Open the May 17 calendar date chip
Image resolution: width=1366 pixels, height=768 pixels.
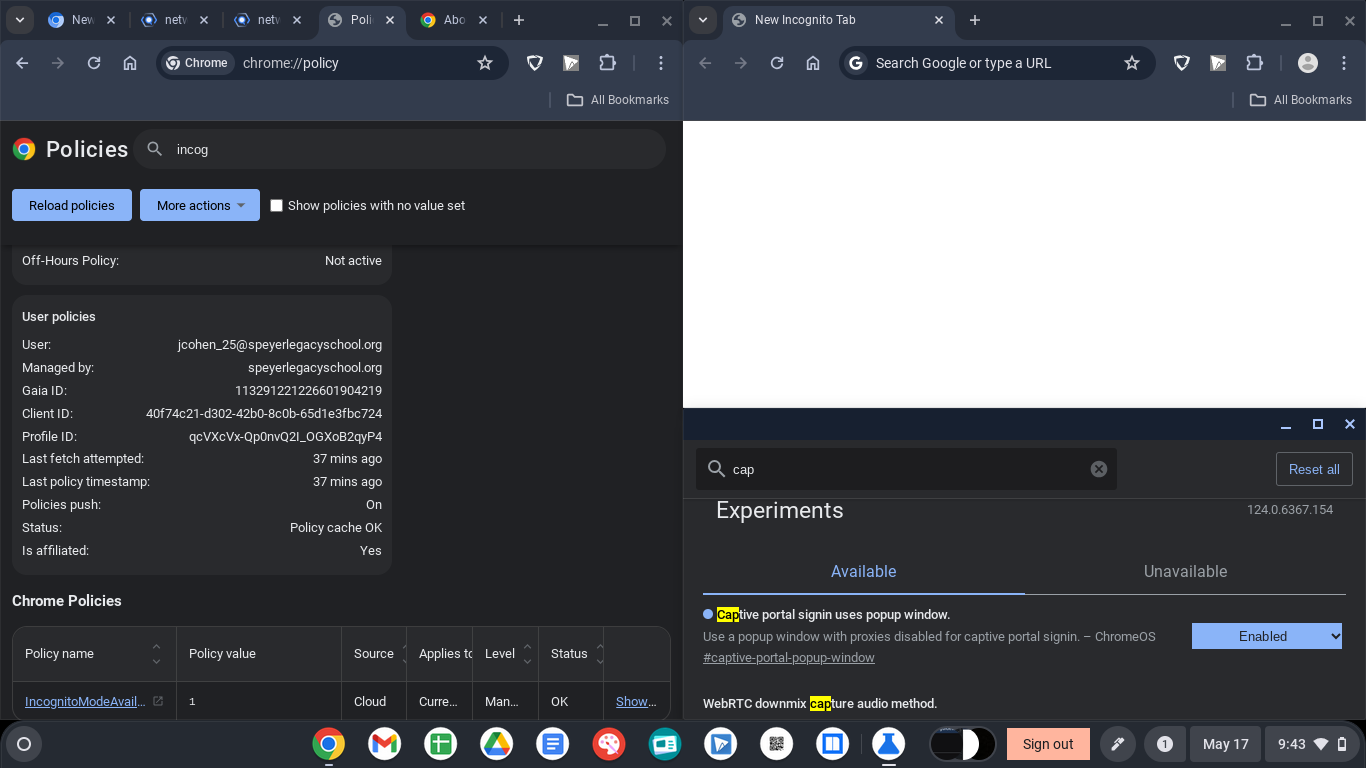pos(1225,744)
